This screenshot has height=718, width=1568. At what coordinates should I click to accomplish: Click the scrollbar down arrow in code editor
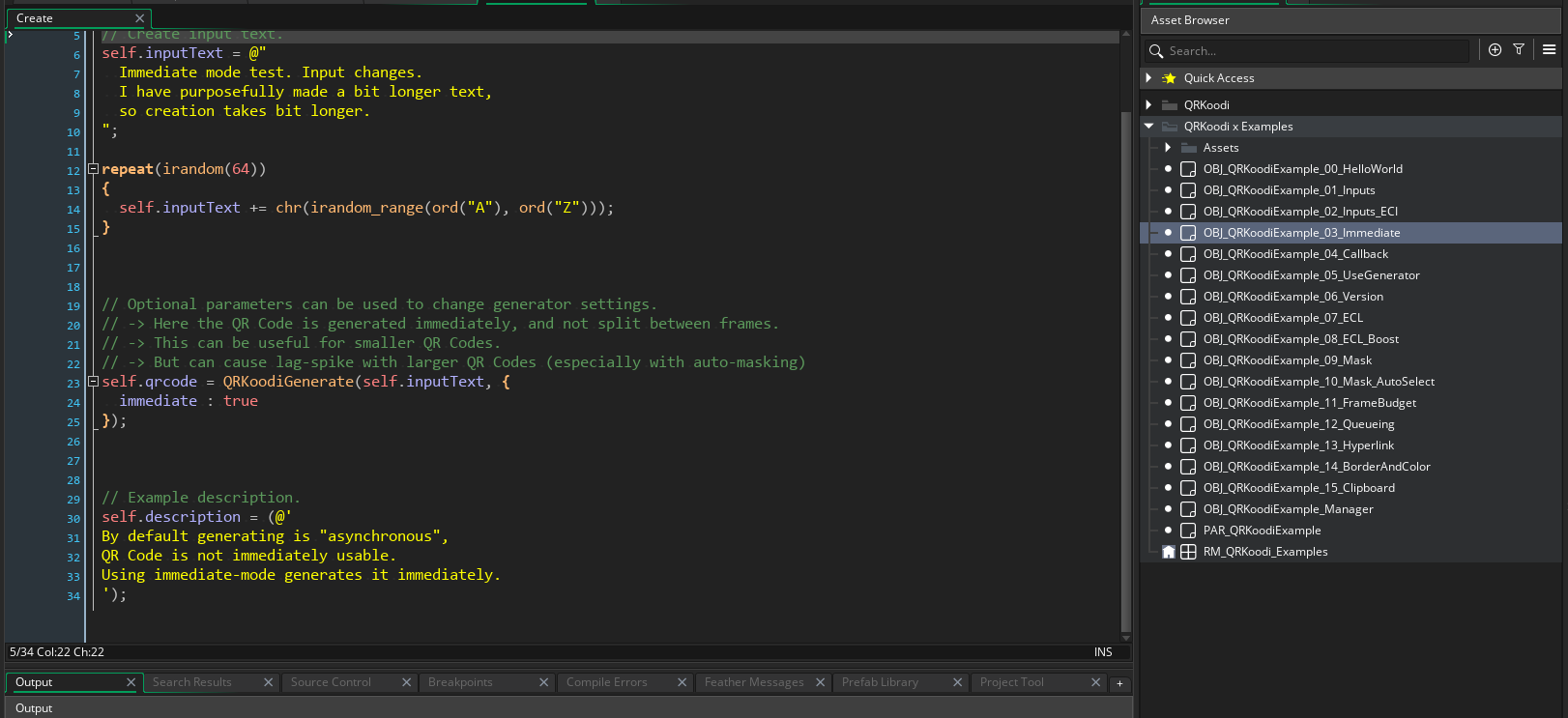[x=1125, y=638]
